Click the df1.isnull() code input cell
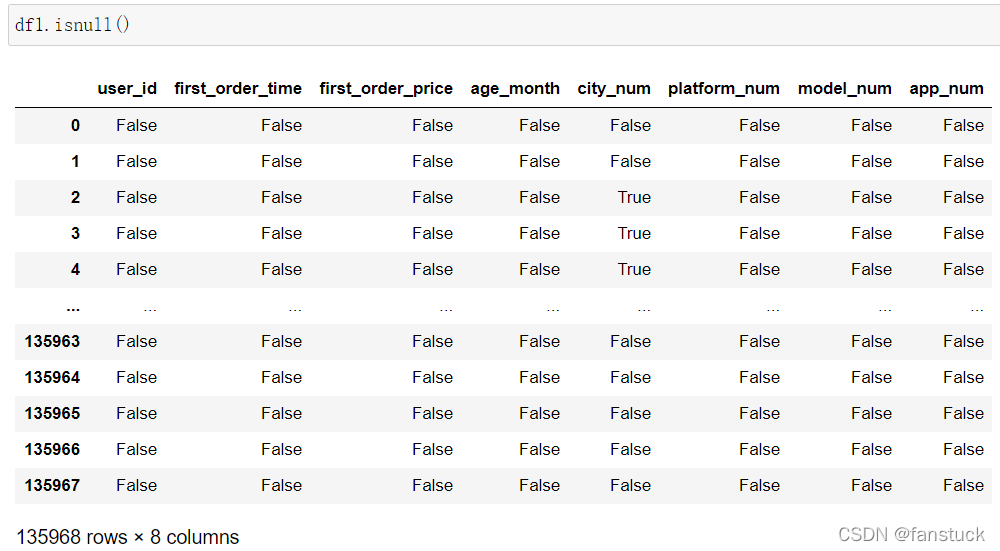Image resolution: width=1000 pixels, height=551 pixels. click(504, 25)
